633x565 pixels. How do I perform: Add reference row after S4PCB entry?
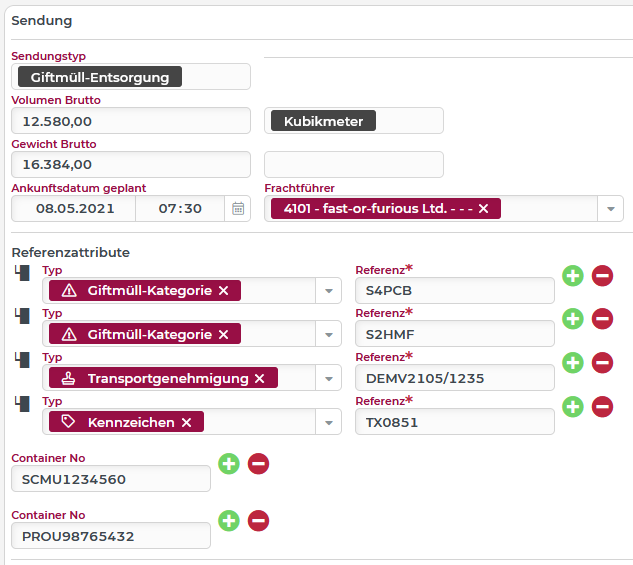click(x=573, y=276)
